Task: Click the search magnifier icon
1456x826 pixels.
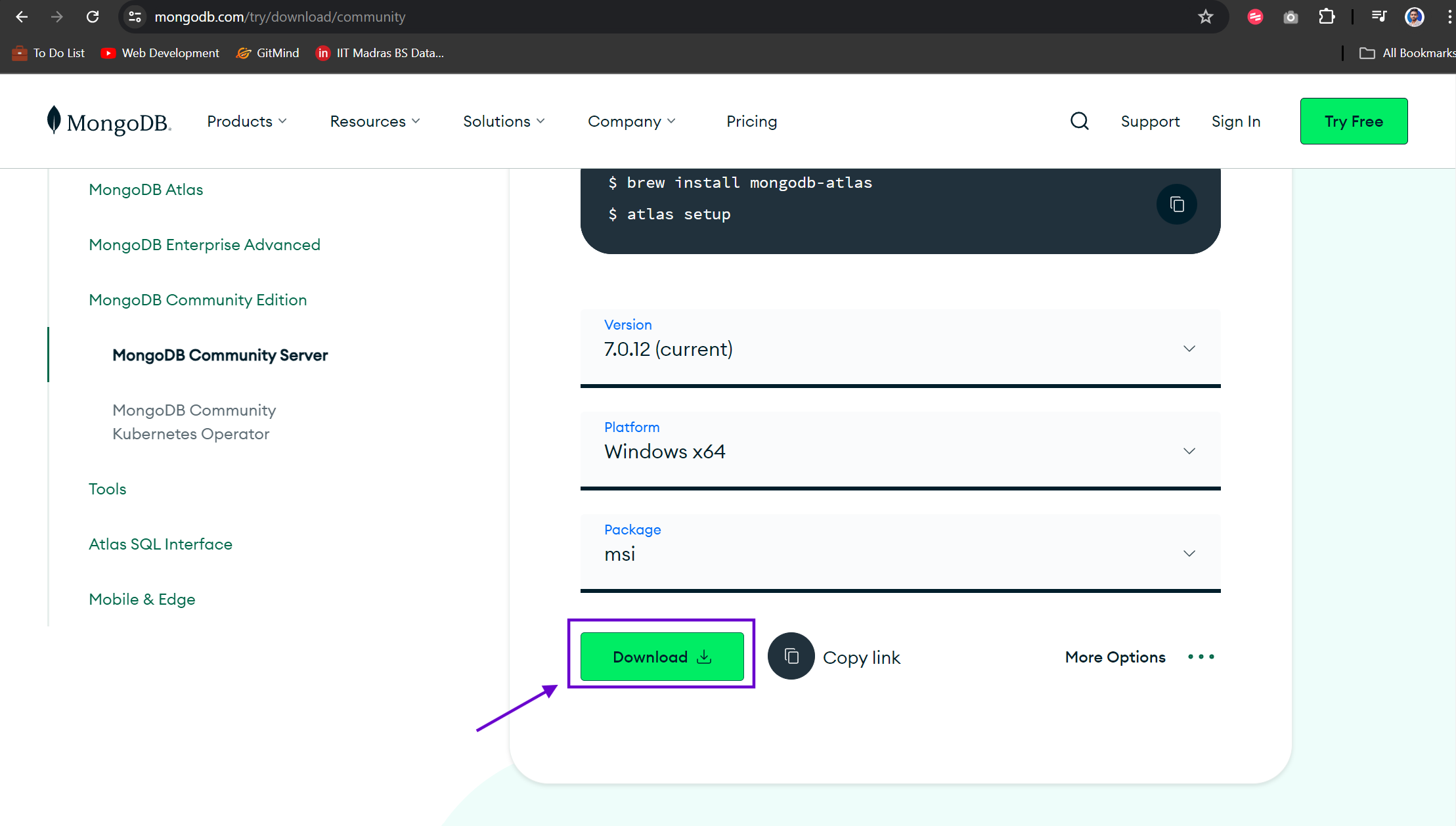Action: pyautogui.click(x=1079, y=121)
